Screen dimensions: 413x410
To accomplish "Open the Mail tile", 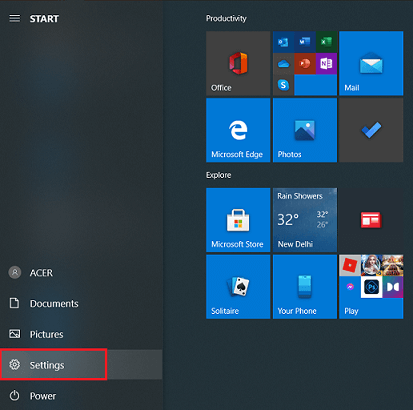I will point(371,63).
